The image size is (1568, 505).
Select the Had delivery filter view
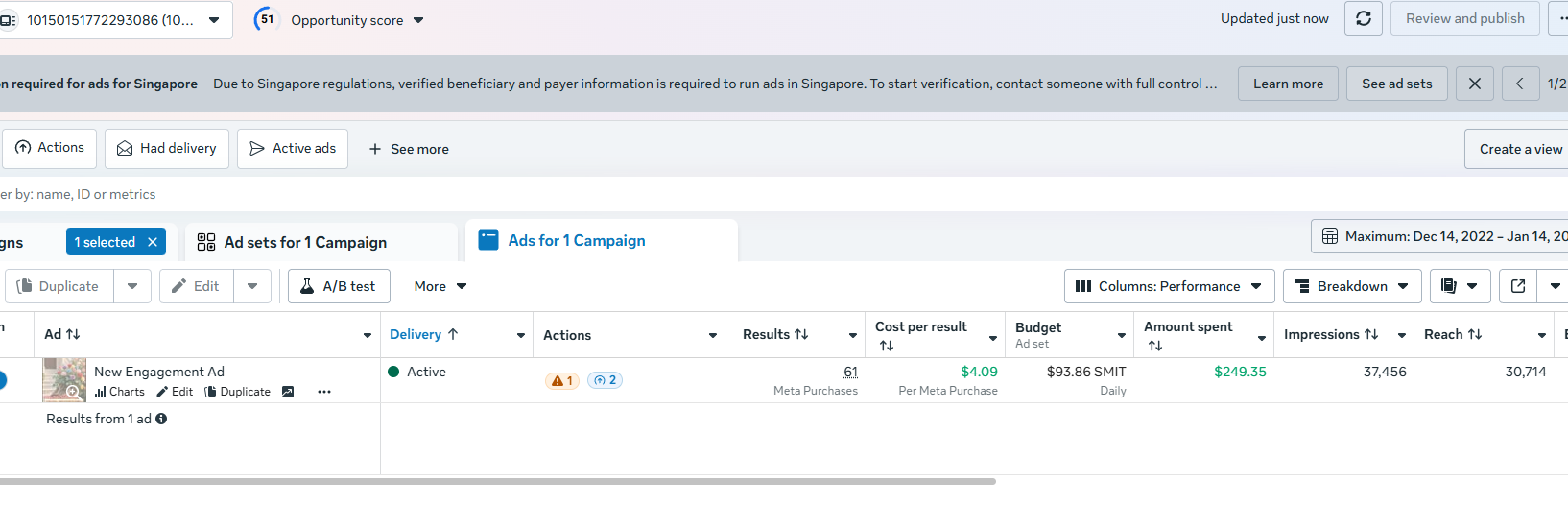(x=167, y=149)
